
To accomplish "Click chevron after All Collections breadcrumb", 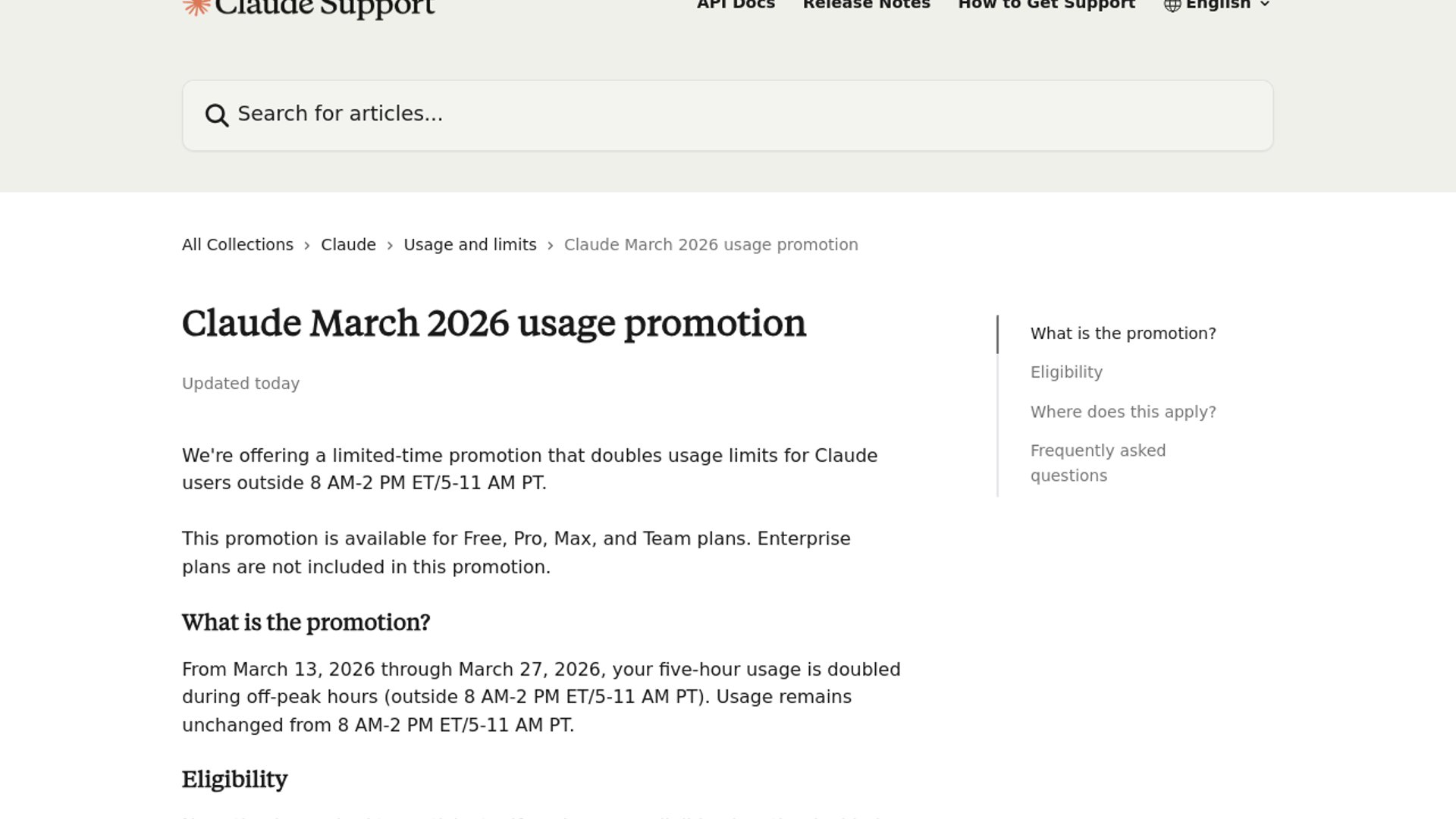I will [x=307, y=246].
